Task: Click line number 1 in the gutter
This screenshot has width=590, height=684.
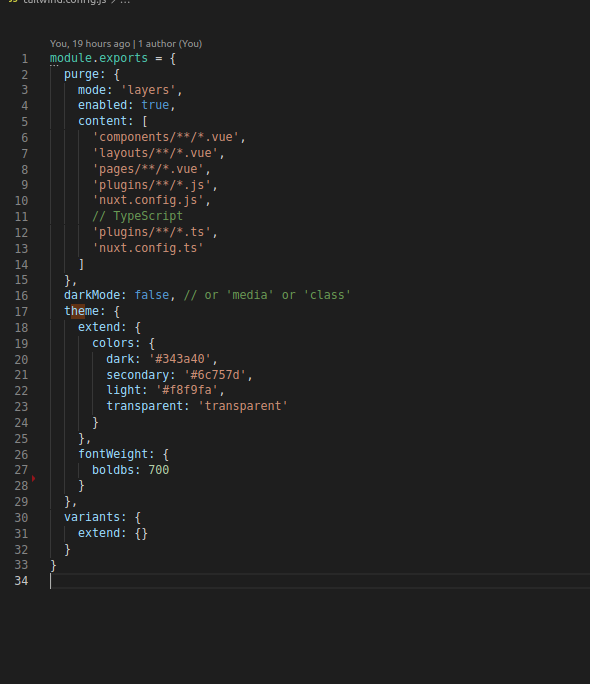Action: tap(25, 58)
